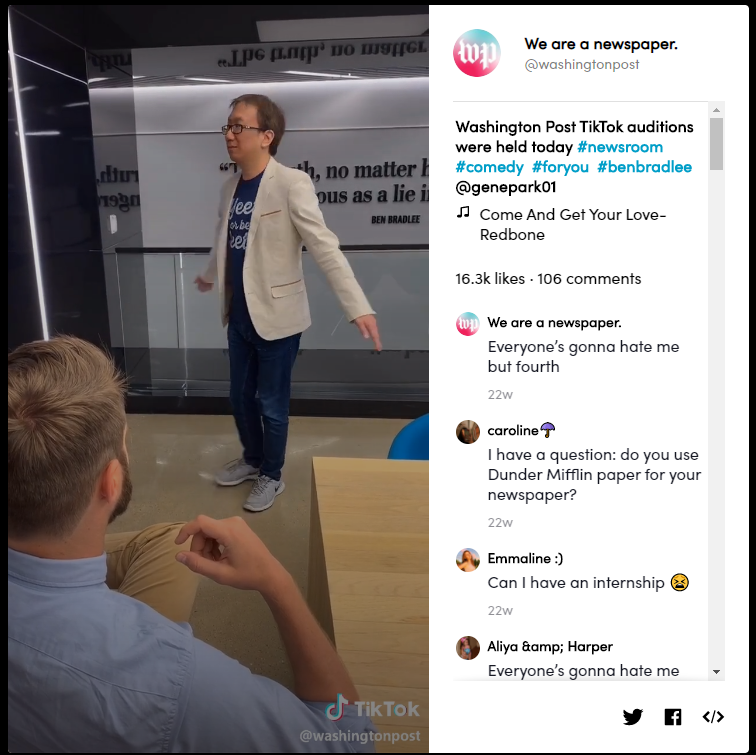The width and height of the screenshot is (756, 755).
Task: Click the Washington Post profile avatar
Action: pos(476,53)
